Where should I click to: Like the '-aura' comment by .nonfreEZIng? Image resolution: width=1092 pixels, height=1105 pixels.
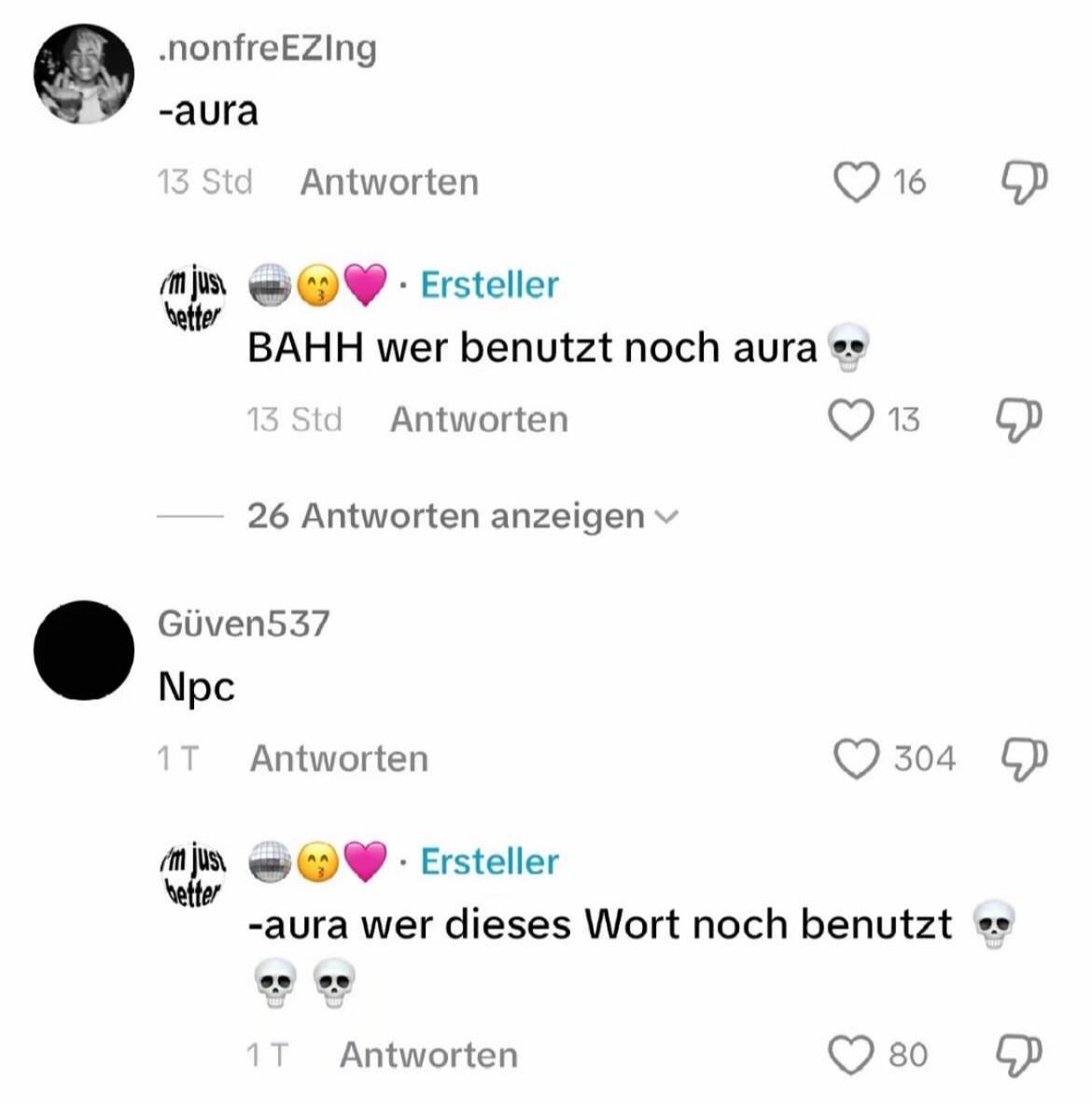click(857, 182)
